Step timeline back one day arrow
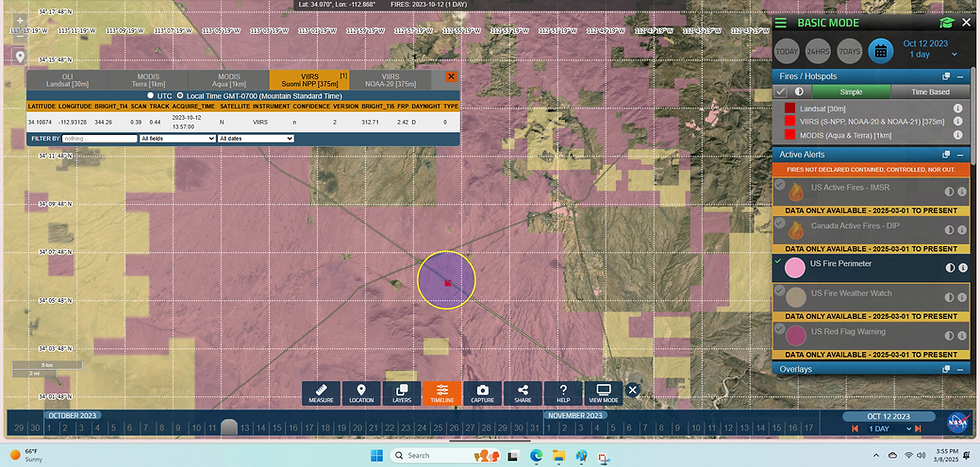Screen dimensions: 980x467 point(855,429)
